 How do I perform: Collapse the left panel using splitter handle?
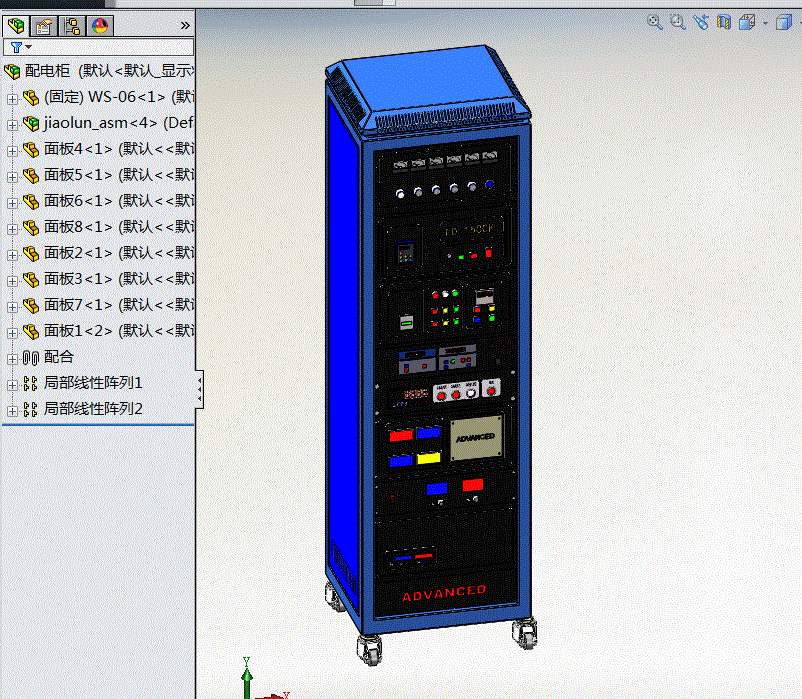click(x=199, y=389)
